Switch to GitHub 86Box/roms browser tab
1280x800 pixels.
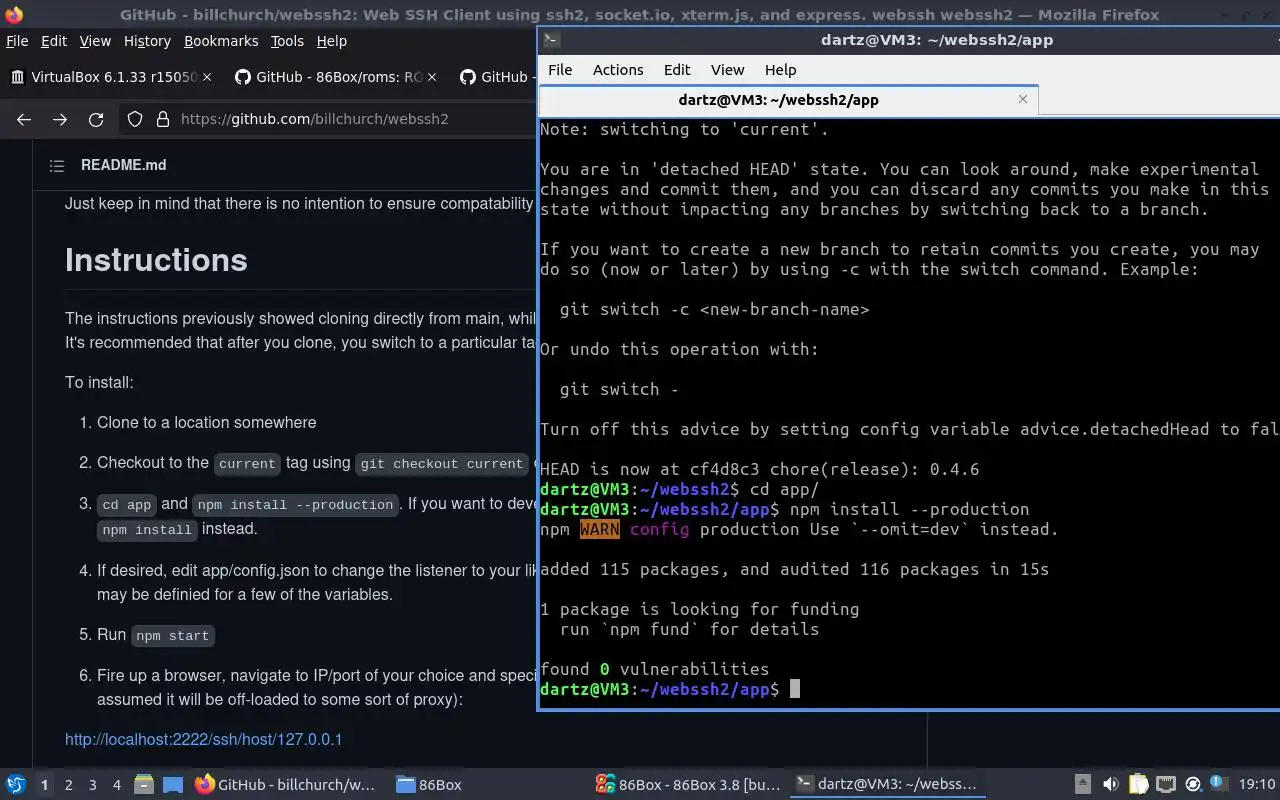[x=336, y=77]
